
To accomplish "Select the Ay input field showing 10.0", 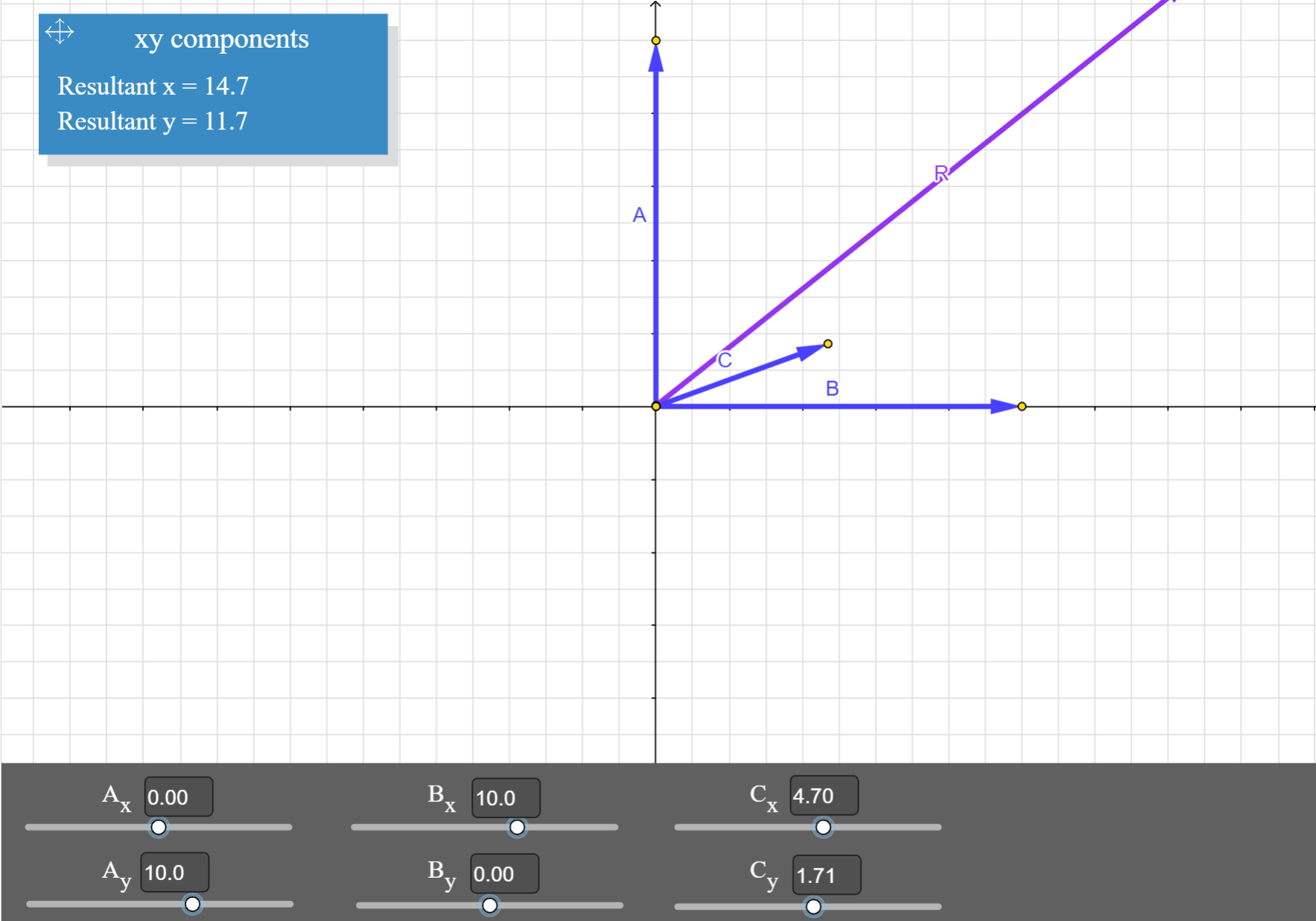I will click(x=174, y=872).
